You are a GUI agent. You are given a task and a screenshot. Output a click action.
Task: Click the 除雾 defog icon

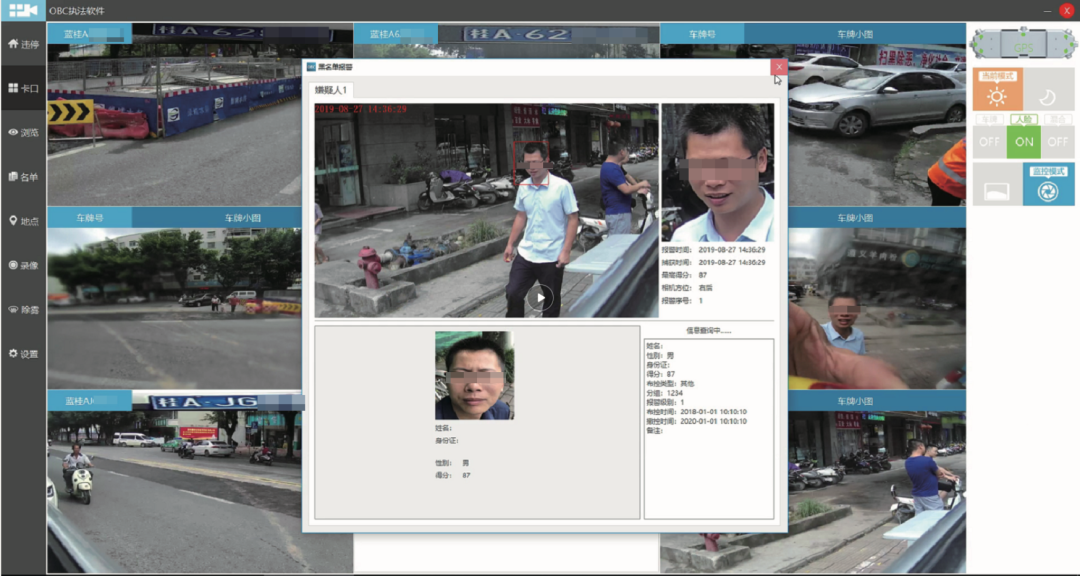tap(23, 309)
